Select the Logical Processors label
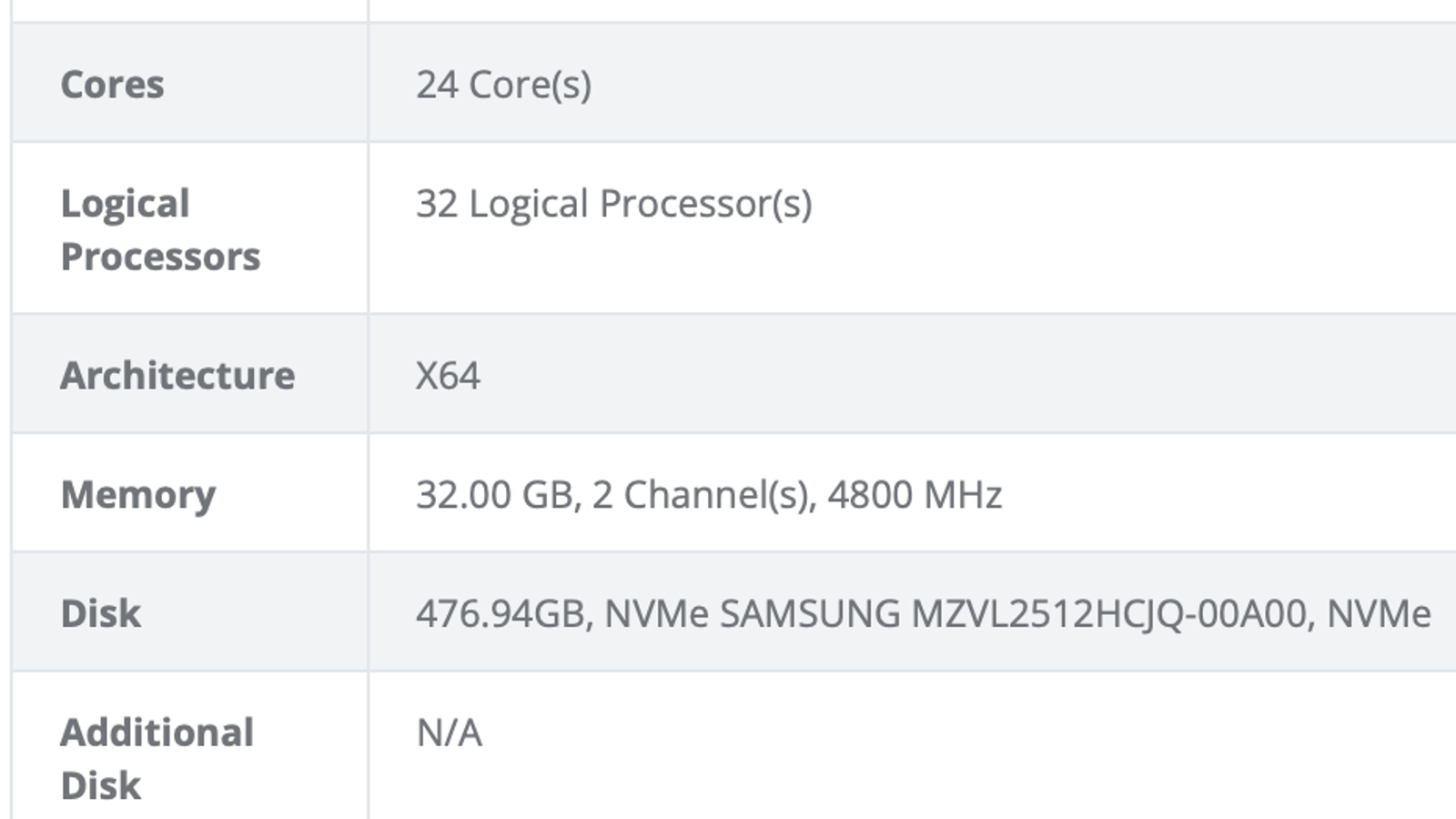The image size is (1456, 819). [x=160, y=229]
